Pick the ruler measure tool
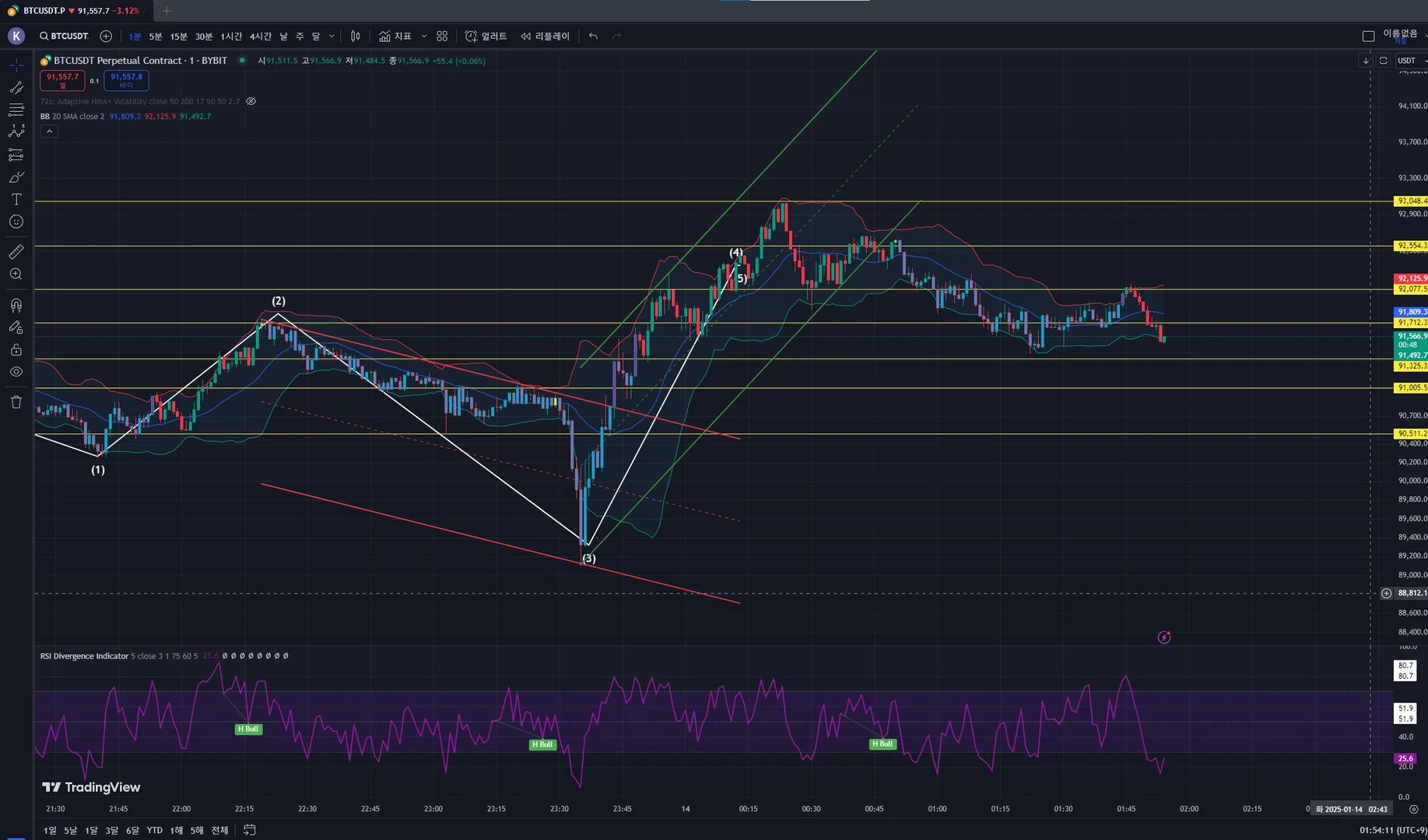 click(x=16, y=252)
